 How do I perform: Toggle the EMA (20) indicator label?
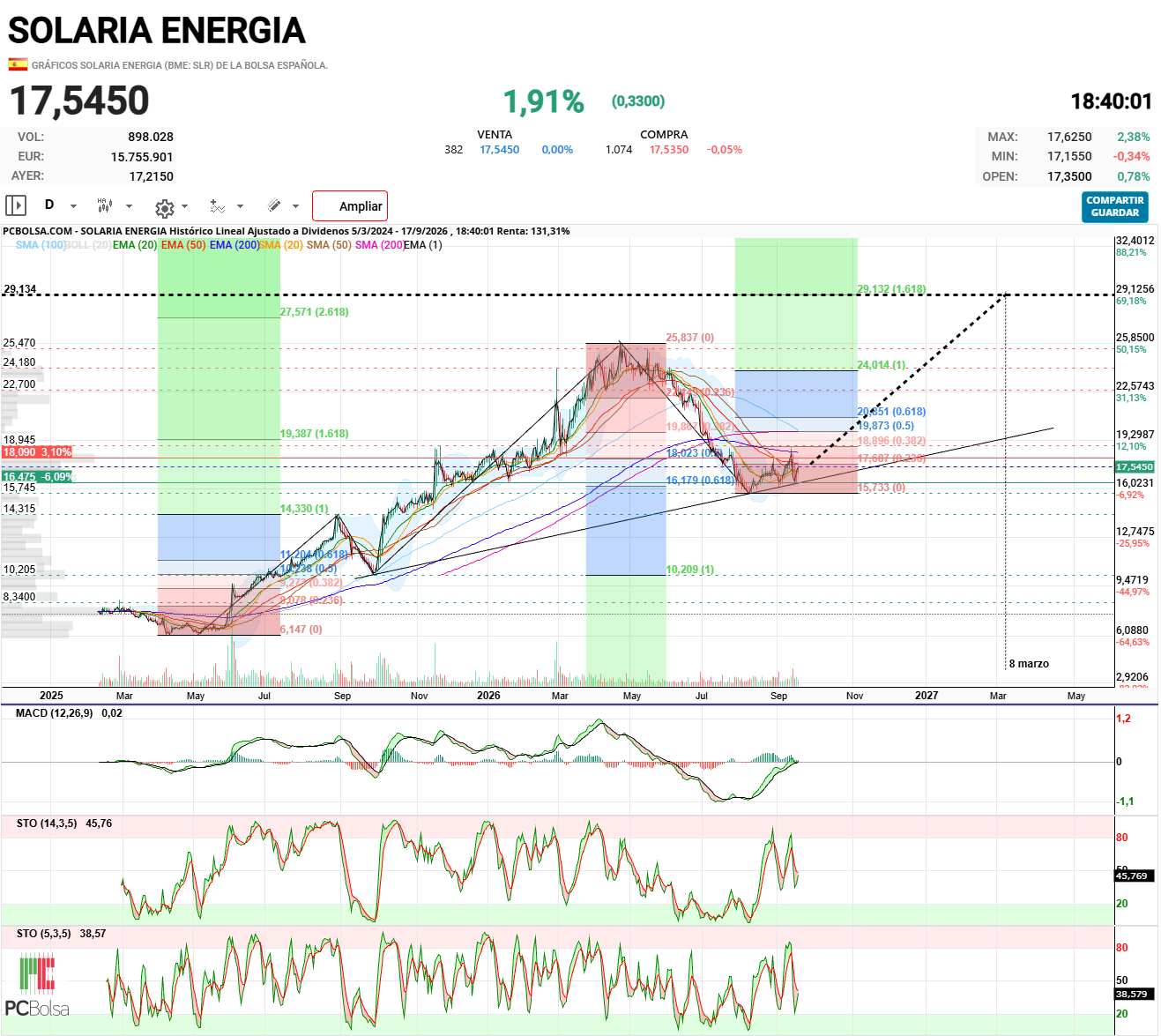tap(135, 245)
